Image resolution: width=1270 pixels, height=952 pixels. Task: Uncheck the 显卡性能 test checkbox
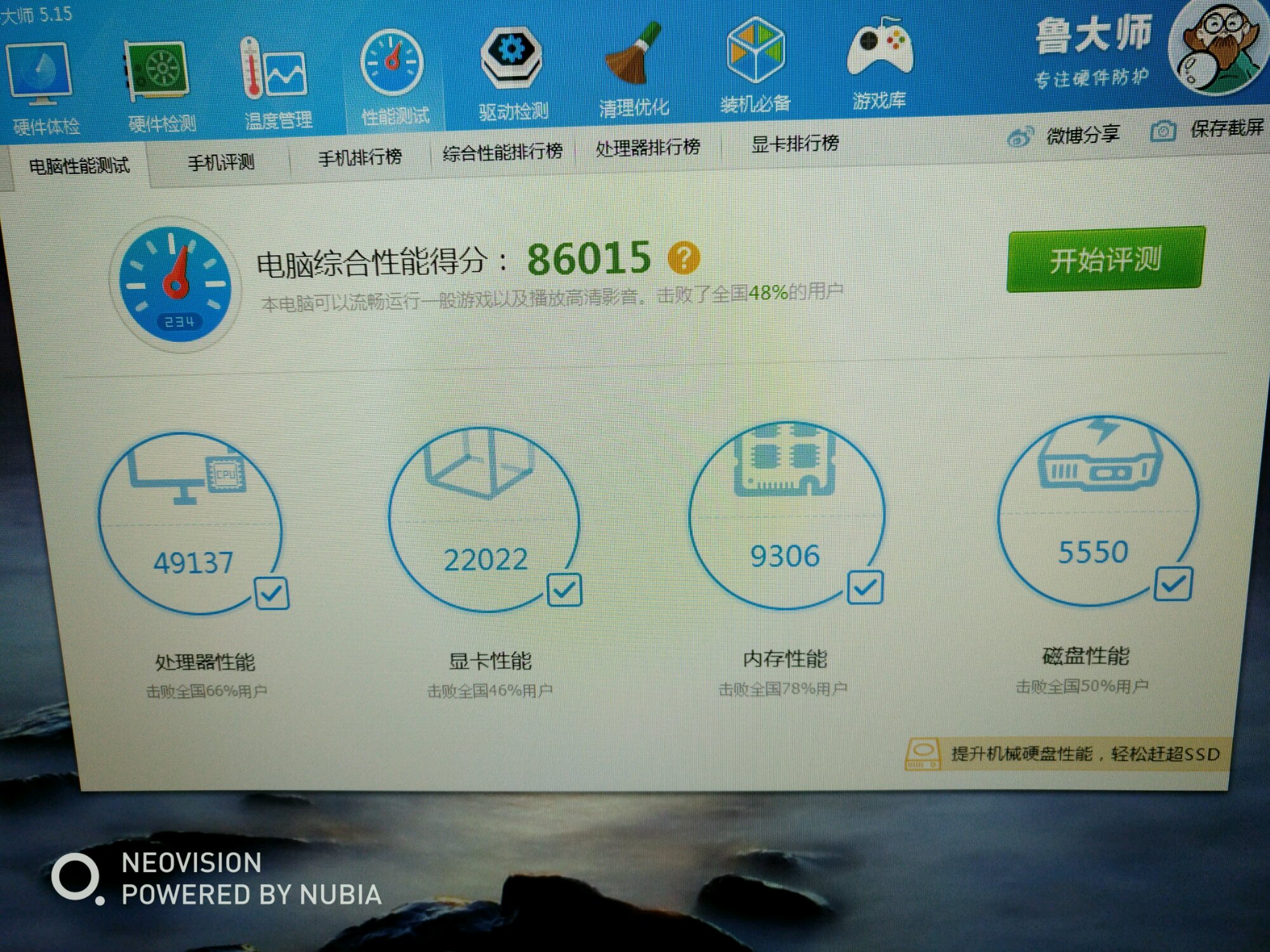tap(564, 590)
